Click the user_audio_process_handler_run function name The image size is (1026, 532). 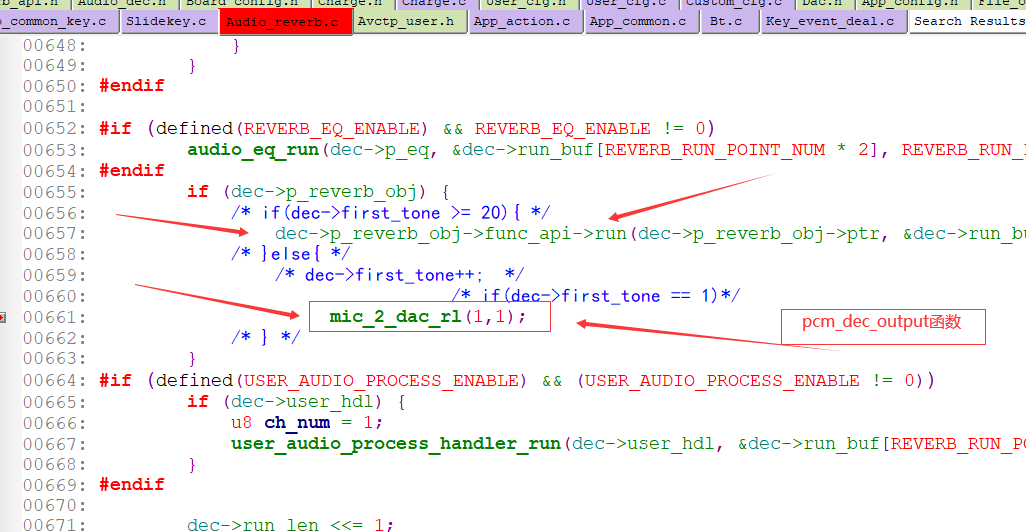[x=395, y=444]
